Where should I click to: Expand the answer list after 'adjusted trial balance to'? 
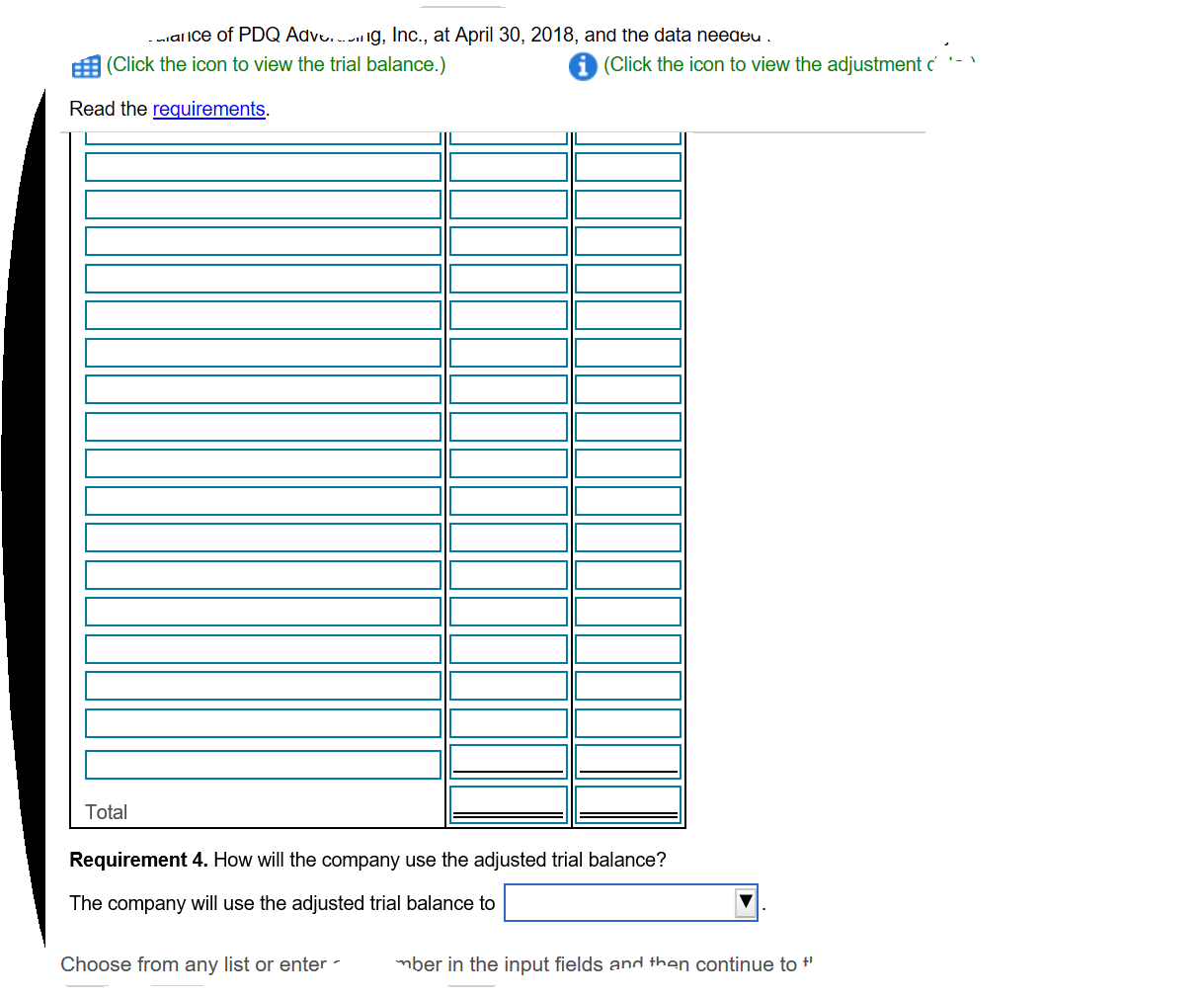tap(746, 901)
